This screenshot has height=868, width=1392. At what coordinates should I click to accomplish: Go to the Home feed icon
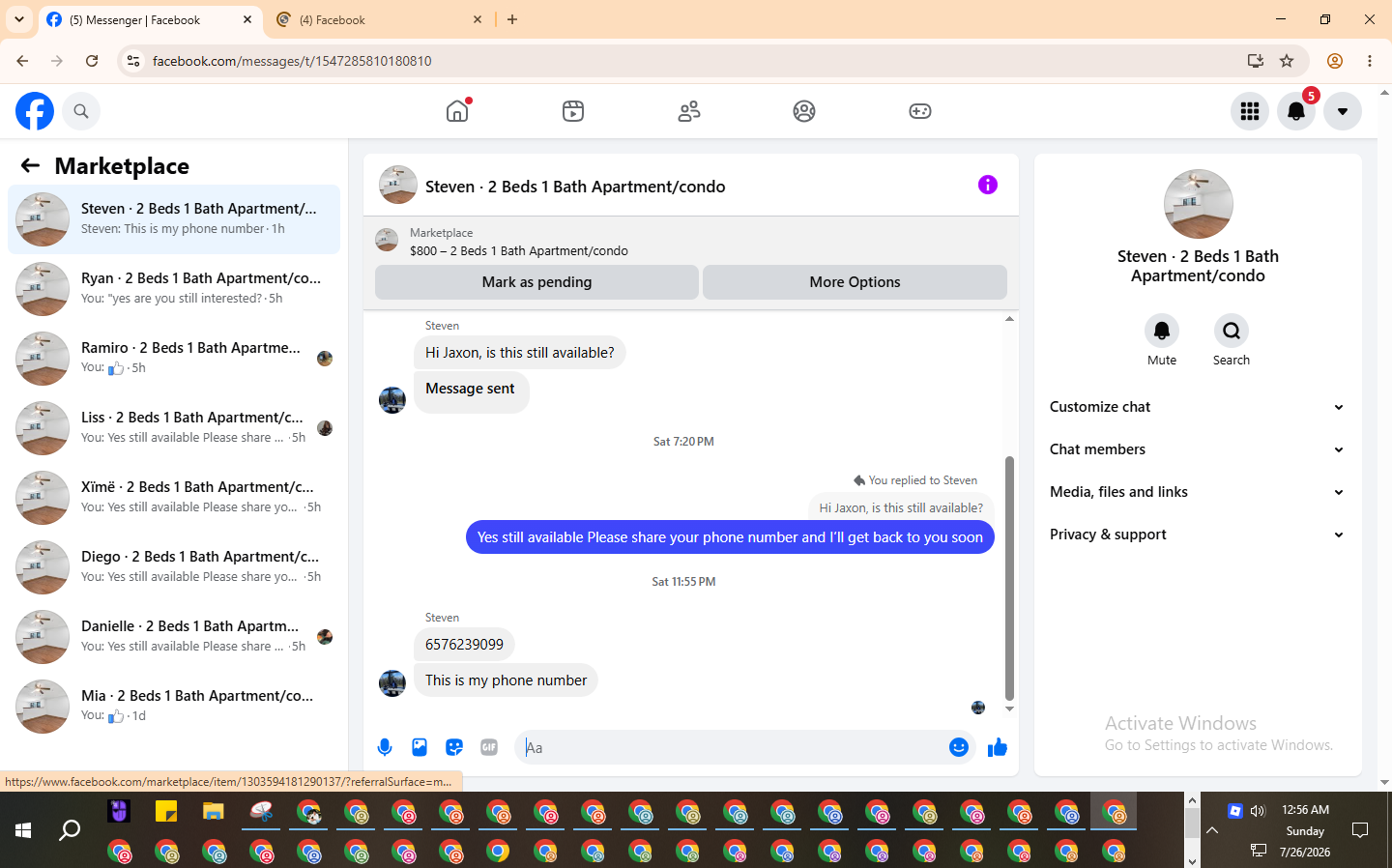pyautogui.click(x=457, y=111)
